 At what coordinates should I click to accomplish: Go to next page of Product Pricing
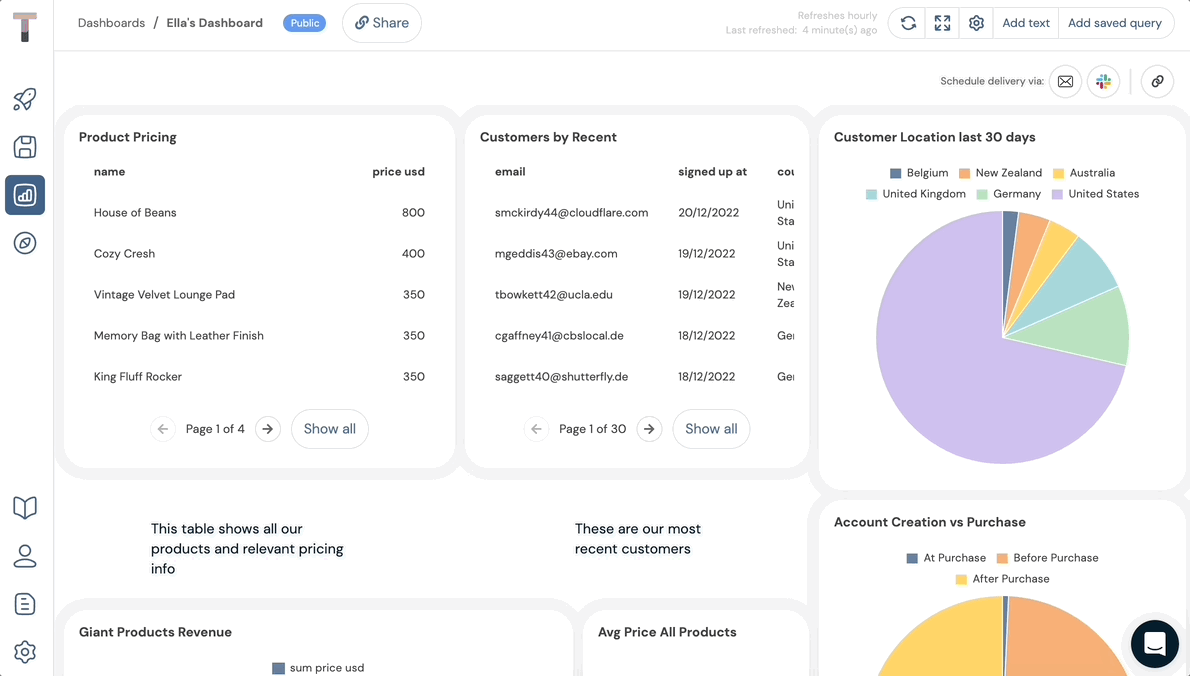coord(268,429)
